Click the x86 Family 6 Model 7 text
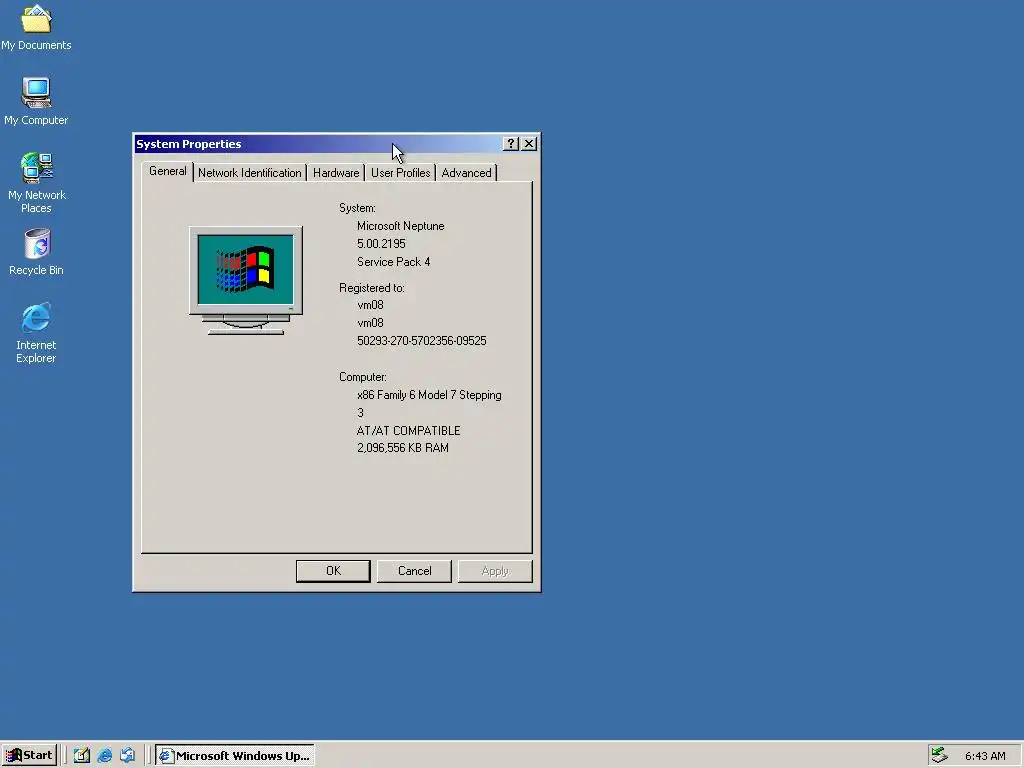The width and height of the screenshot is (1024, 768). pos(429,395)
